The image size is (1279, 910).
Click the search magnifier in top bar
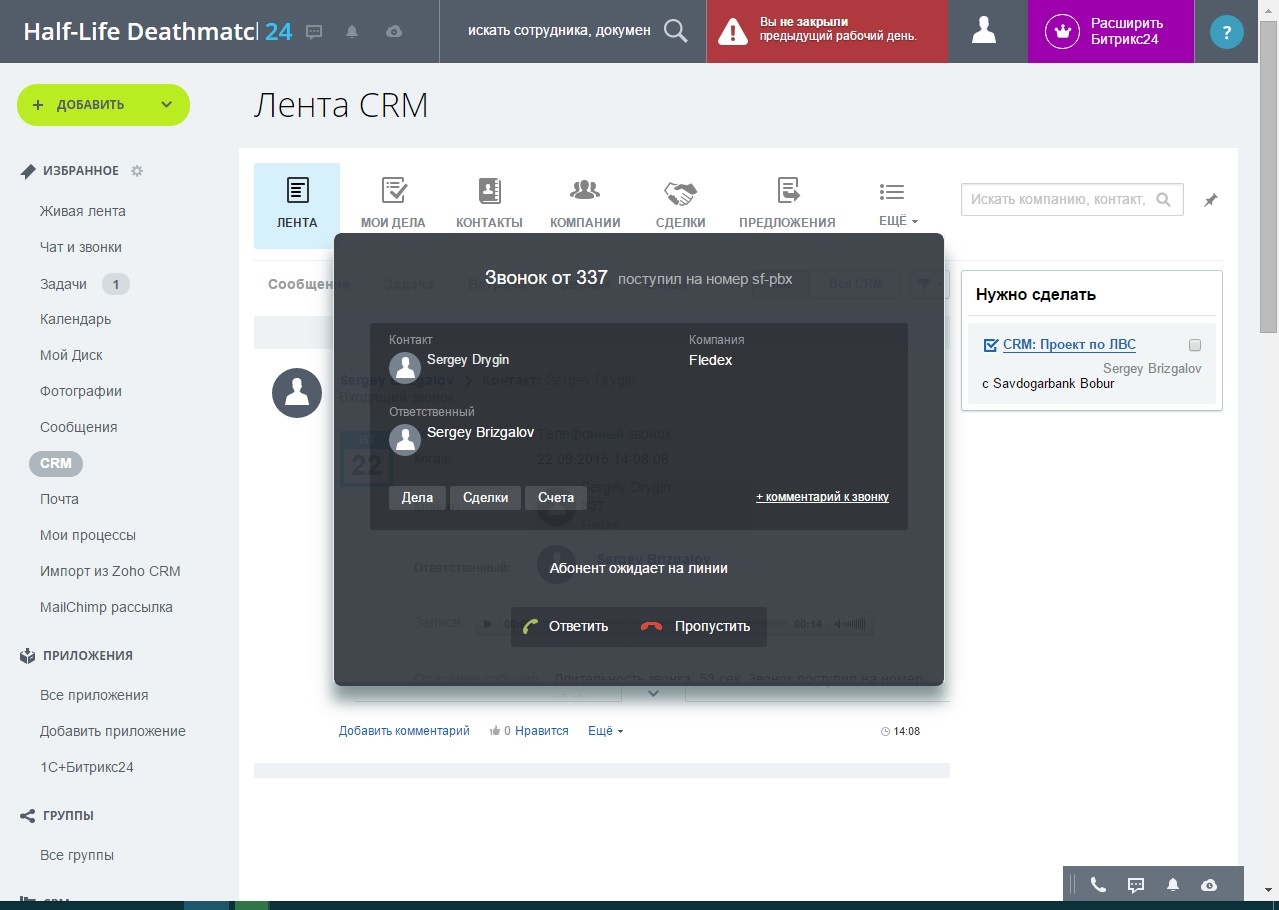(x=676, y=31)
